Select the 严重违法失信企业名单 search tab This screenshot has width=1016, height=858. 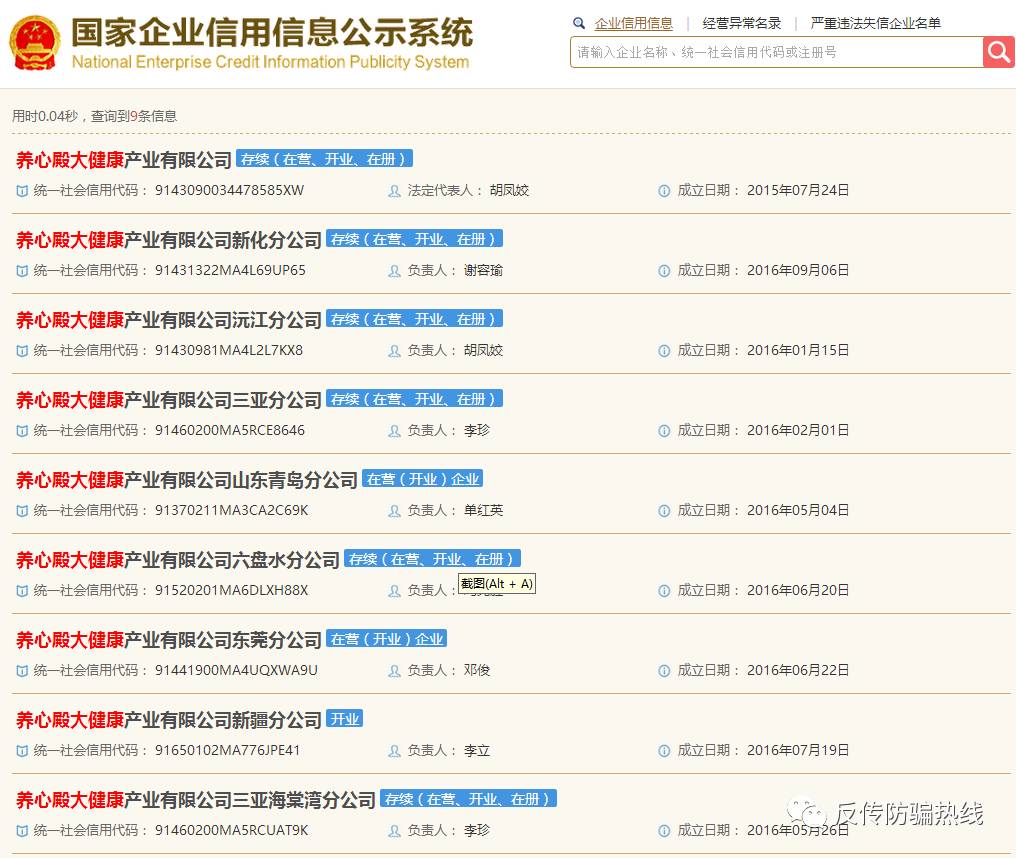pos(875,23)
